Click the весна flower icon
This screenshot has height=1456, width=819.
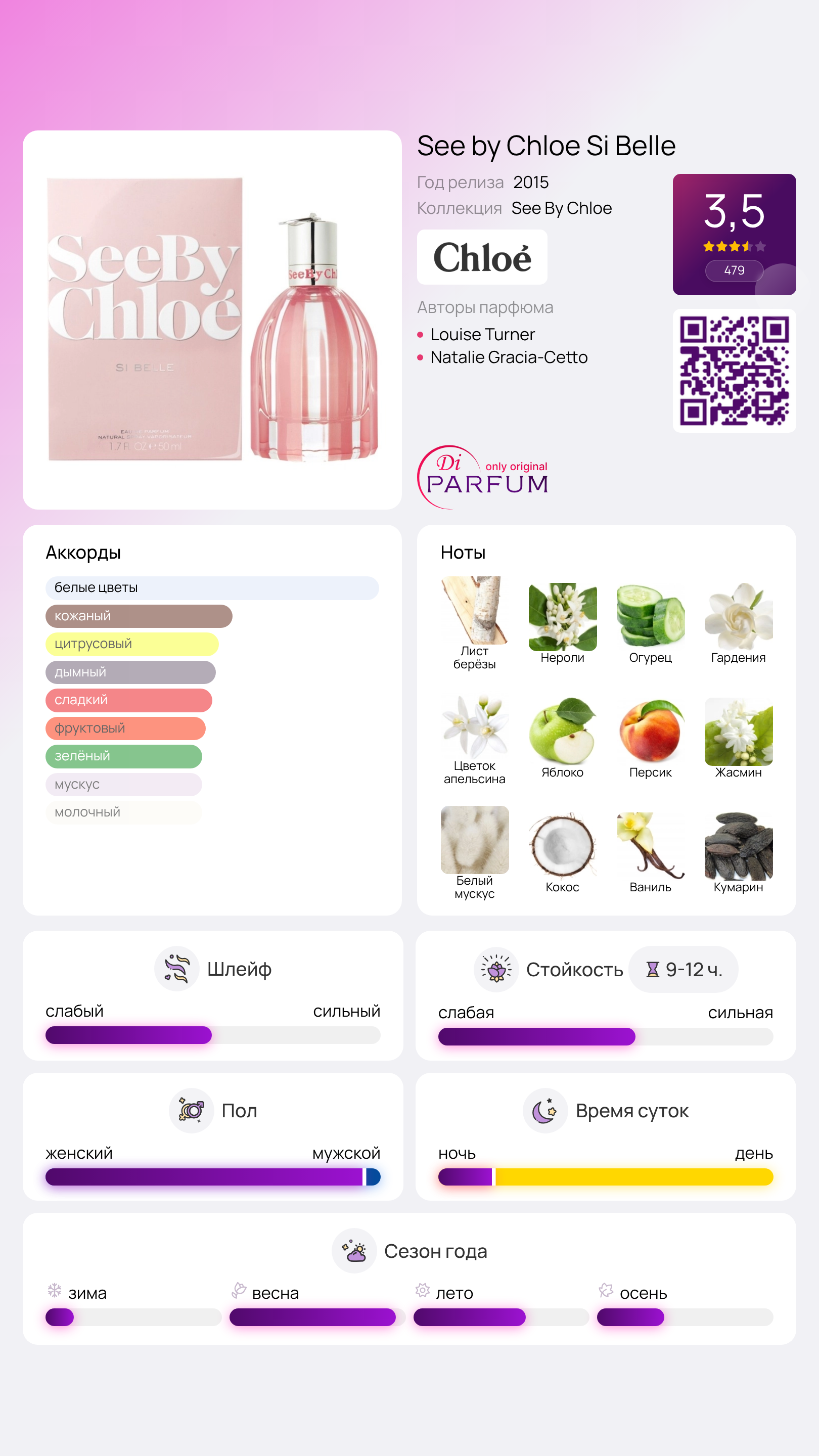coord(239,1290)
